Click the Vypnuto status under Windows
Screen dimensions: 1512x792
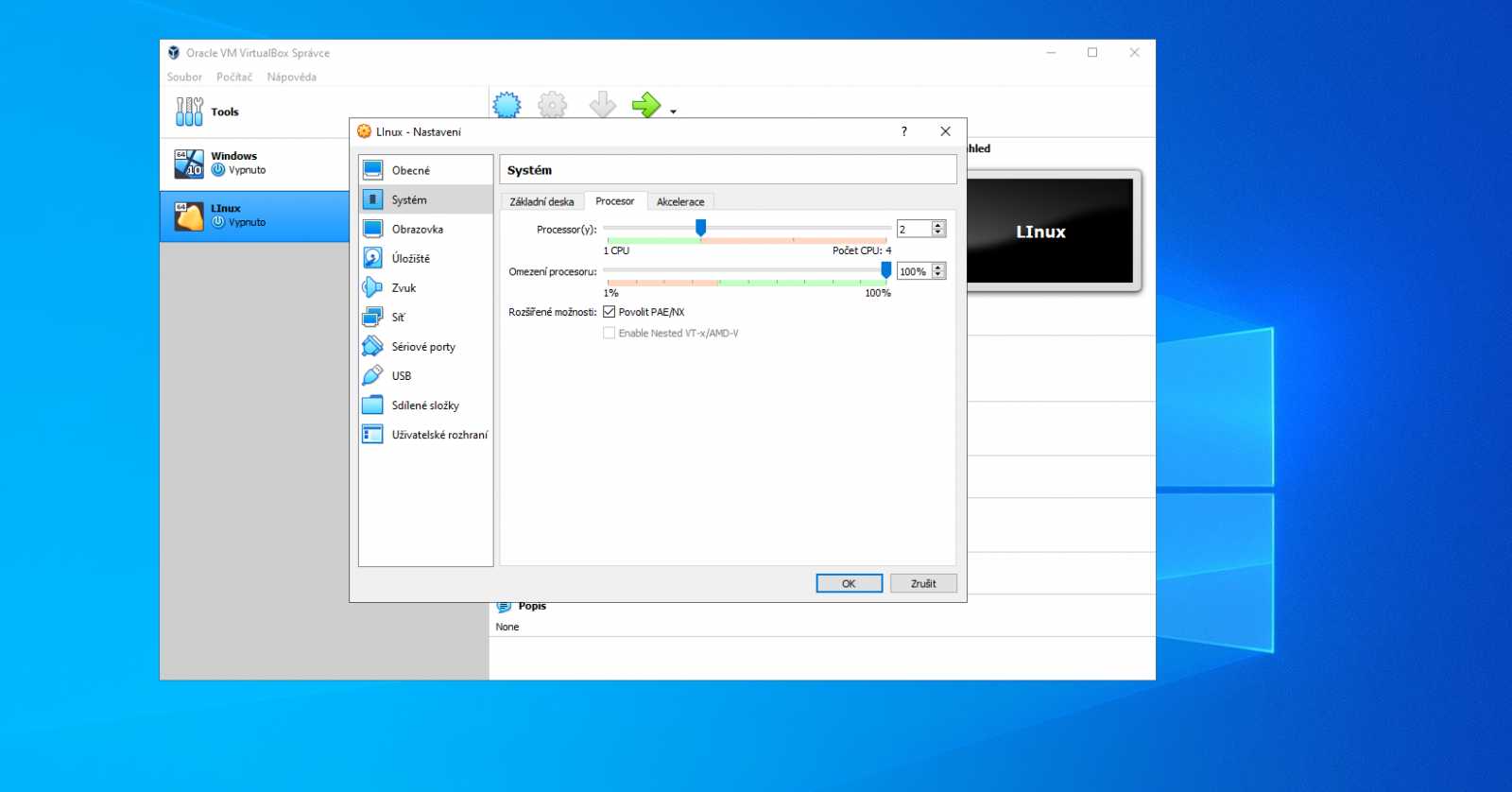tap(247, 170)
